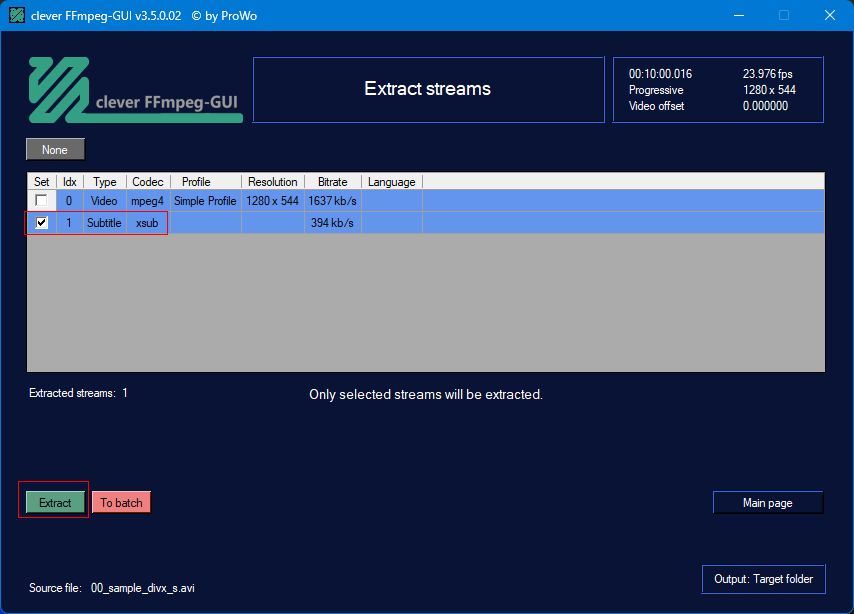
Task: Click the Extract streams heading
Action: [x=428, y=88]
